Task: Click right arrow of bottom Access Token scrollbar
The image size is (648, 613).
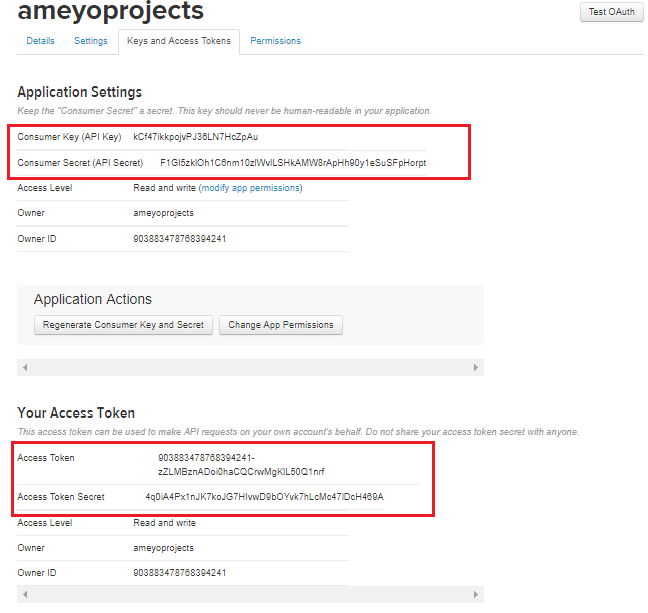Action: tap(474, 596)
